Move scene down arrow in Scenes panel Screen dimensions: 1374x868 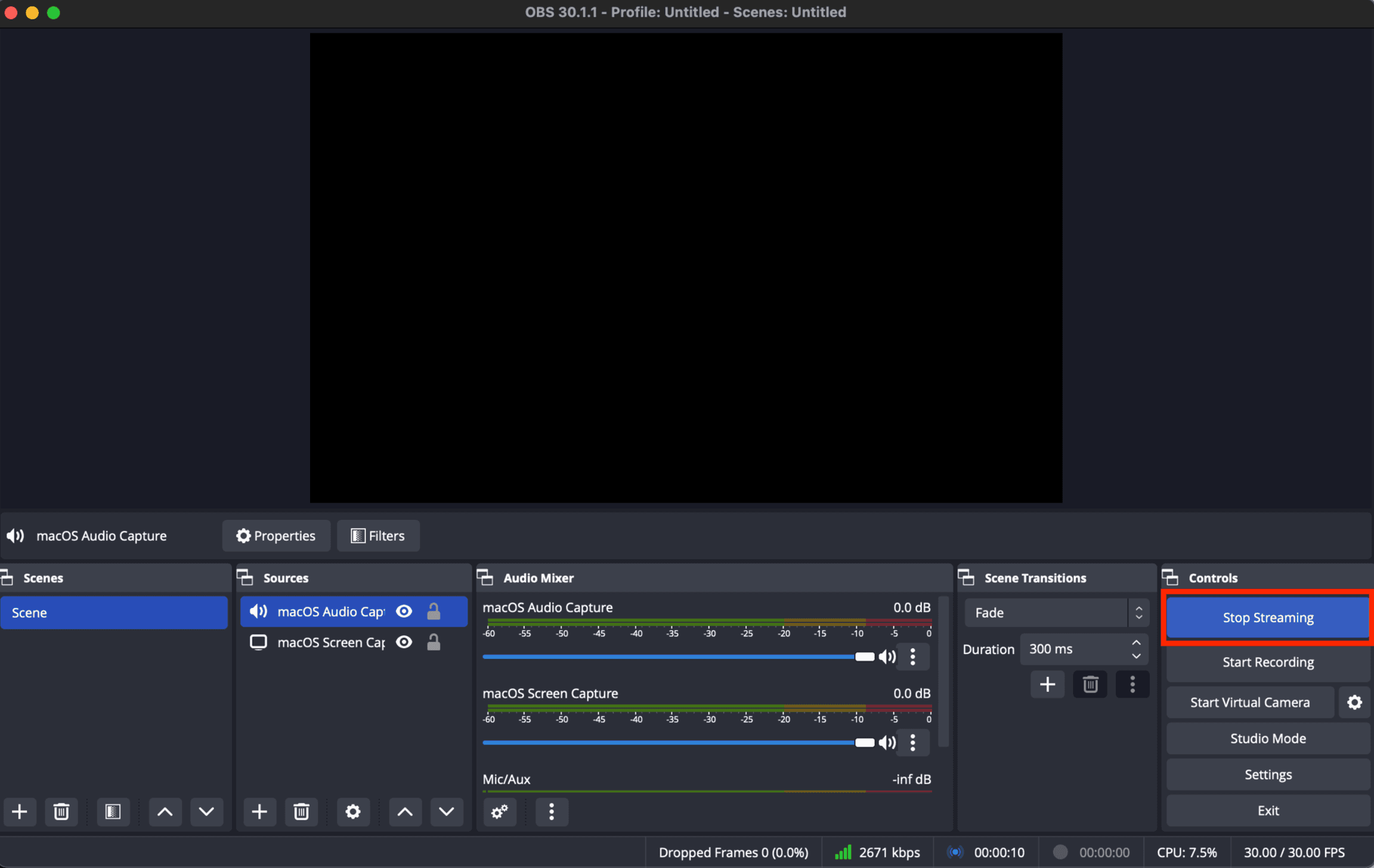pos(206,811)
